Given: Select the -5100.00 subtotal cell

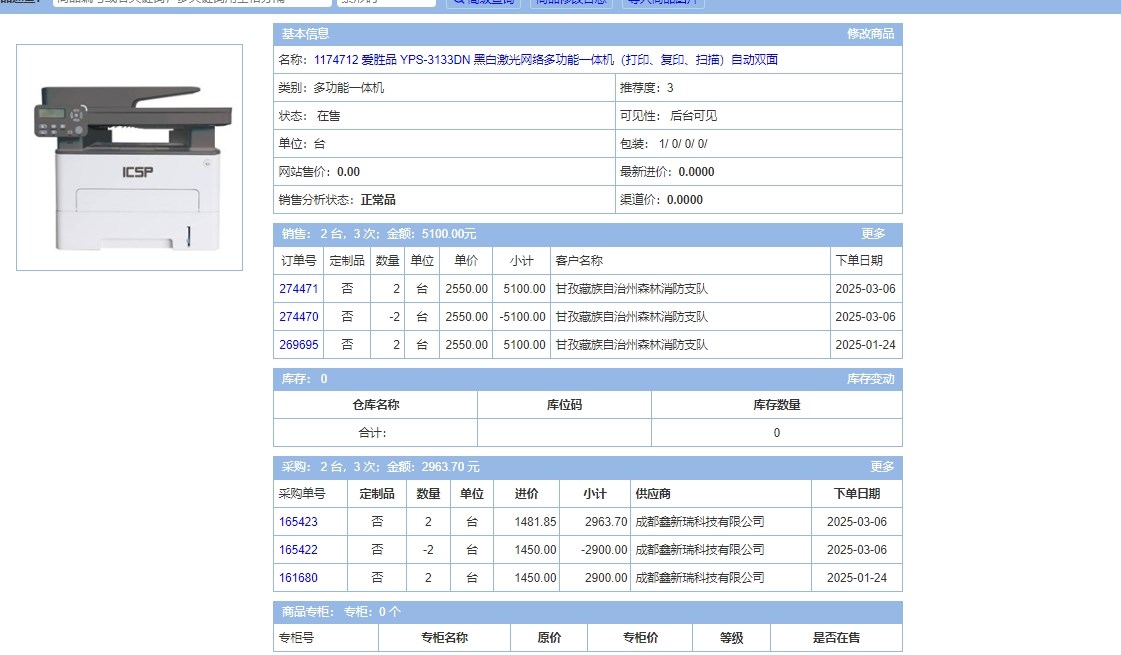Looking at the screenshot, I should 523,317.
